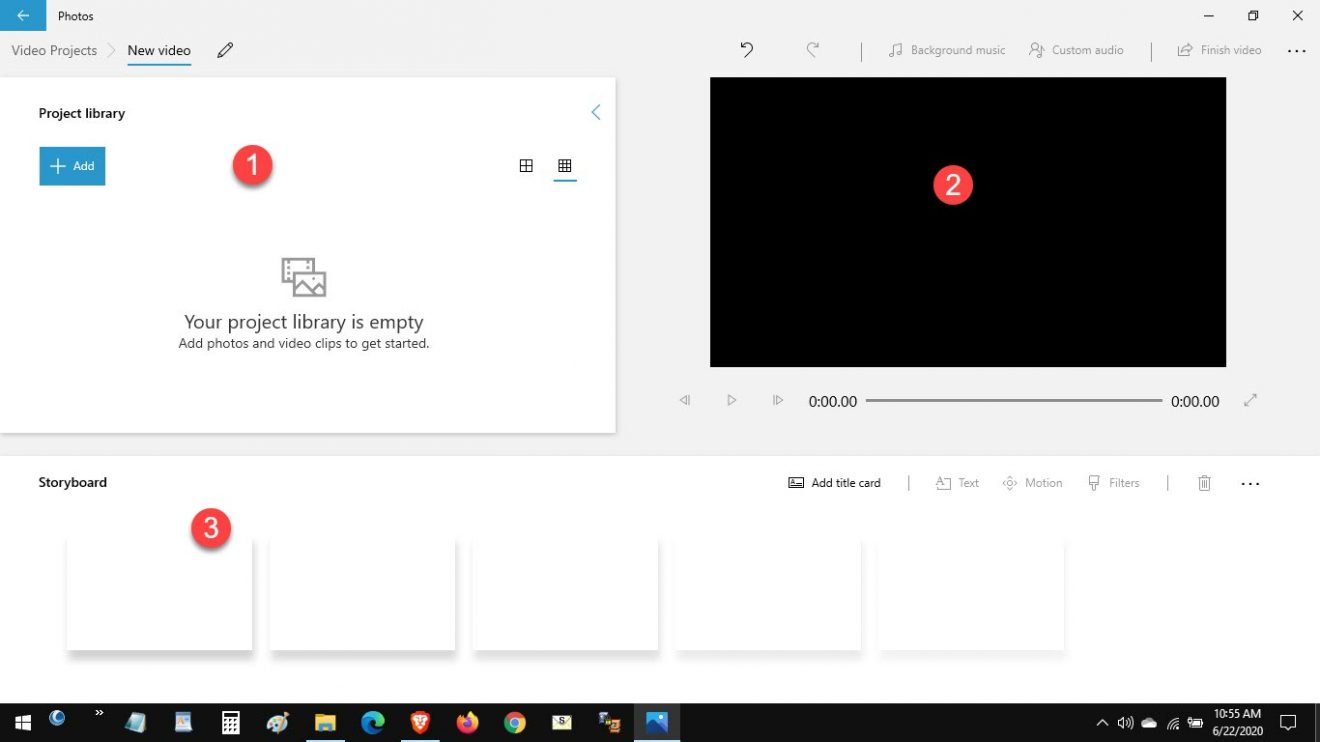Click the preview seek bar
This screenshot has height=742, width=1320.
point(1014,400)
